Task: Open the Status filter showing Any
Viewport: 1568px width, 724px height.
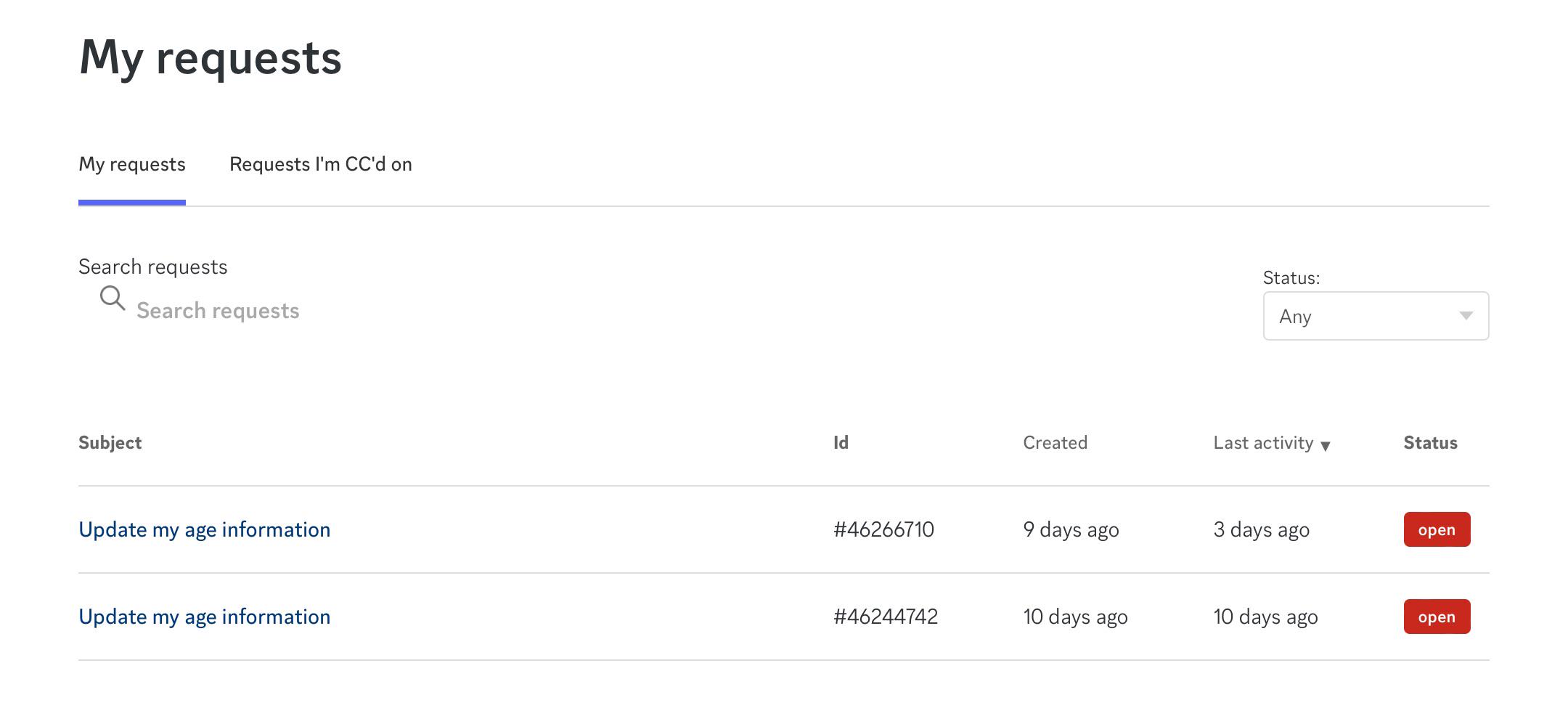Action: coord(1374,316)
